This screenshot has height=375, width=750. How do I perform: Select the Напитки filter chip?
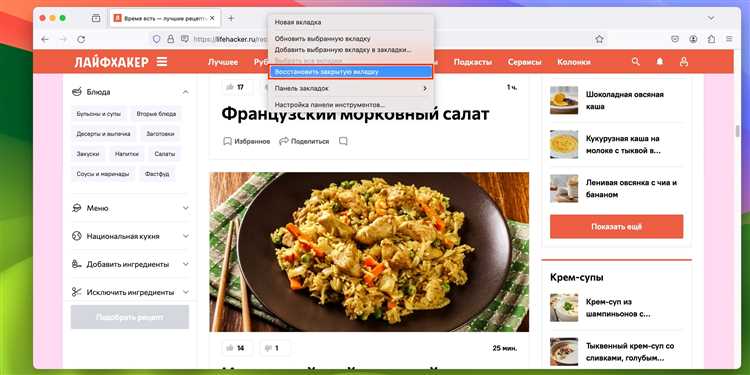pos(127,154)
